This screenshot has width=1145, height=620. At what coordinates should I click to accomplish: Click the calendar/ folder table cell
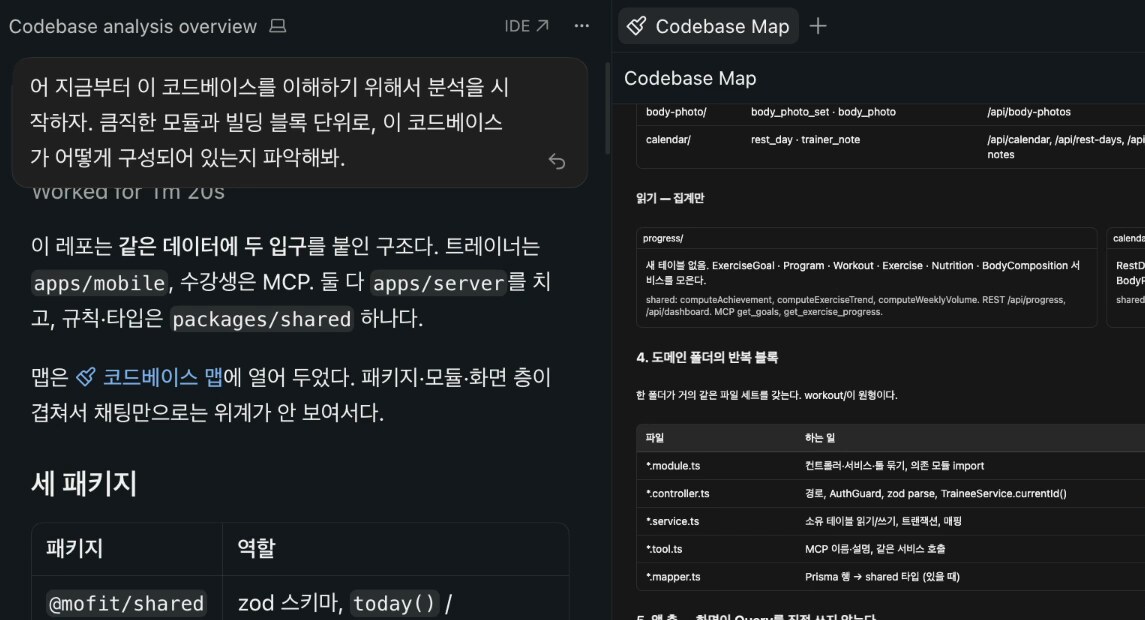click(668, 139)
